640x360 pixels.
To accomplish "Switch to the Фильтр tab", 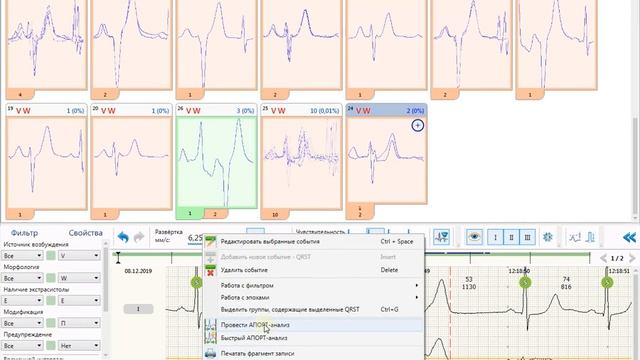I will pyautogui.click(x=24, y=233).
